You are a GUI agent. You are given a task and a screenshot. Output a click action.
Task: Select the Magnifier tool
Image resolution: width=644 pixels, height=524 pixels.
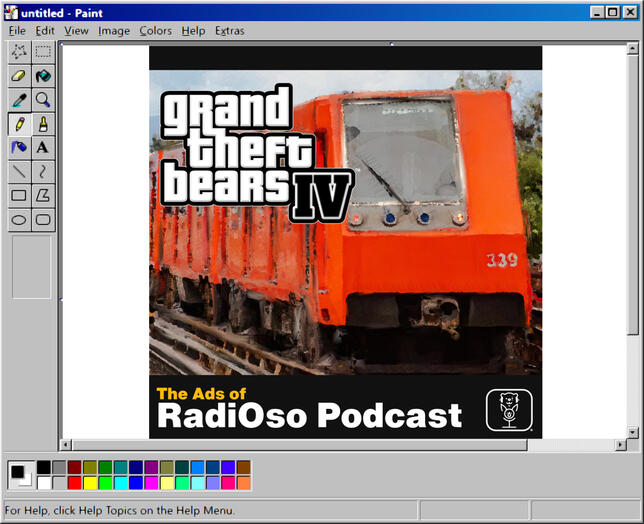[x=43, y=100]
